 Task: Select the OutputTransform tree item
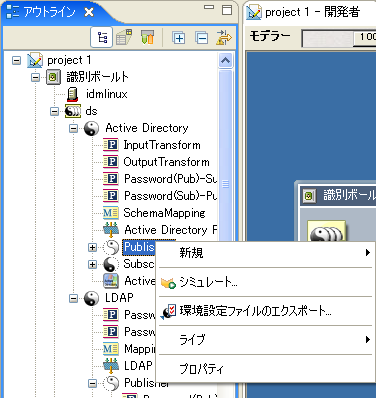point(166,162)
